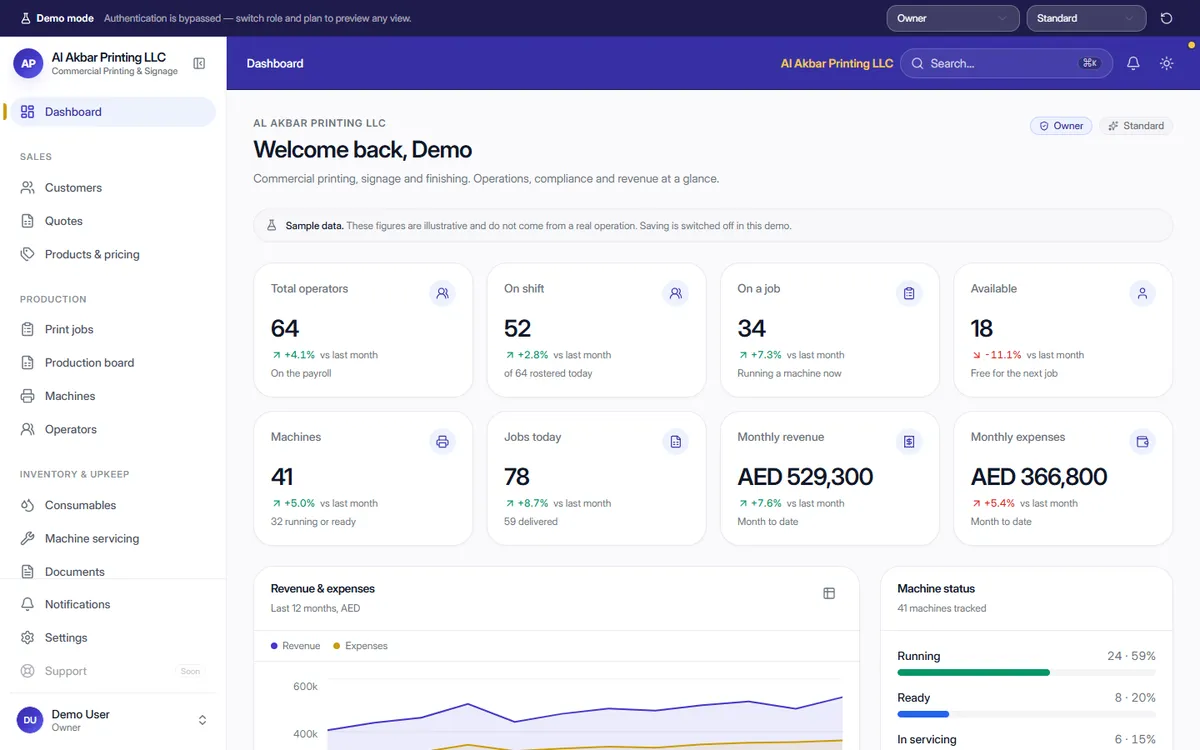Click the Consumables droplet icon
Viewport: 1200px width, 750px height.
tap(27, 505)
